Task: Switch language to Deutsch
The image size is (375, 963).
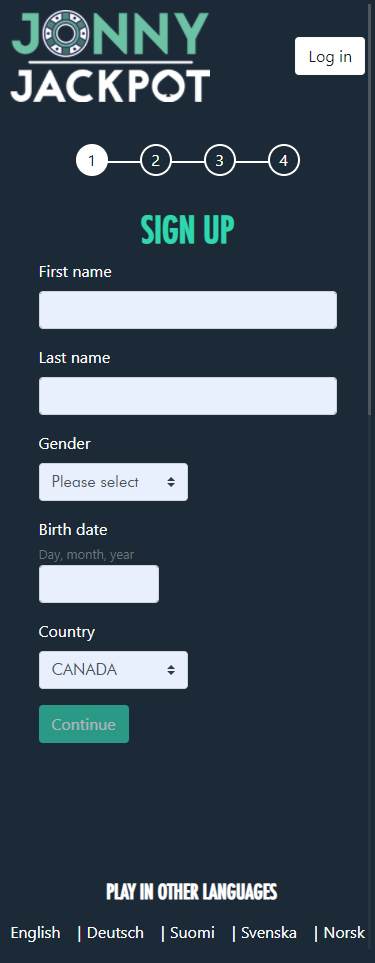Action: click(x=115, y=933)
